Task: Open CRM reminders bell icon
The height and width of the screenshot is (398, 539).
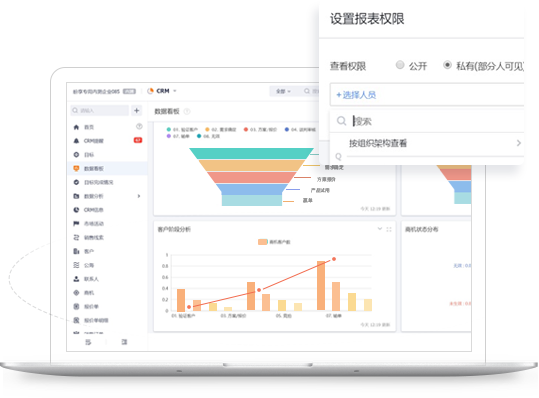Action: point(76,141)
